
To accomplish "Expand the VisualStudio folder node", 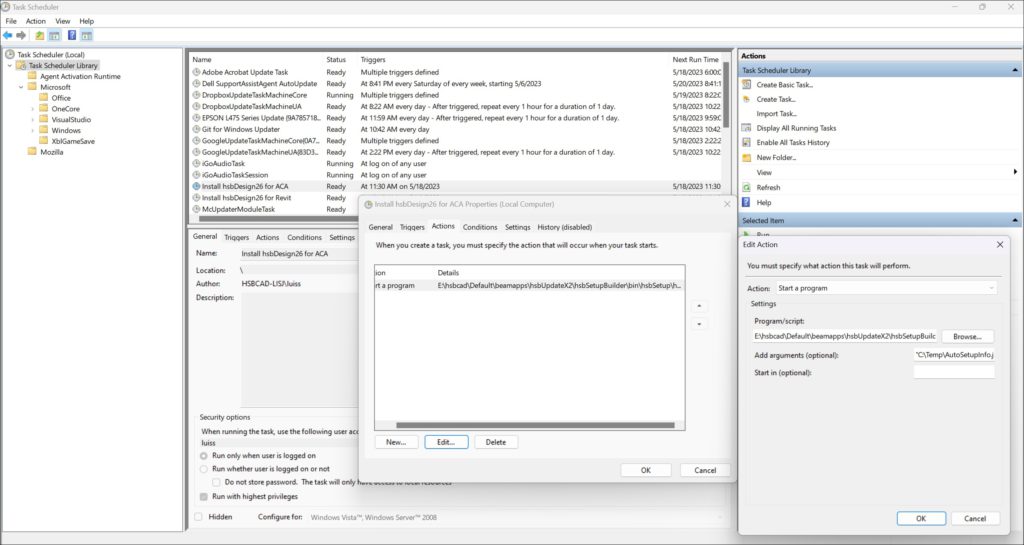I will click(x=33, y=119).
